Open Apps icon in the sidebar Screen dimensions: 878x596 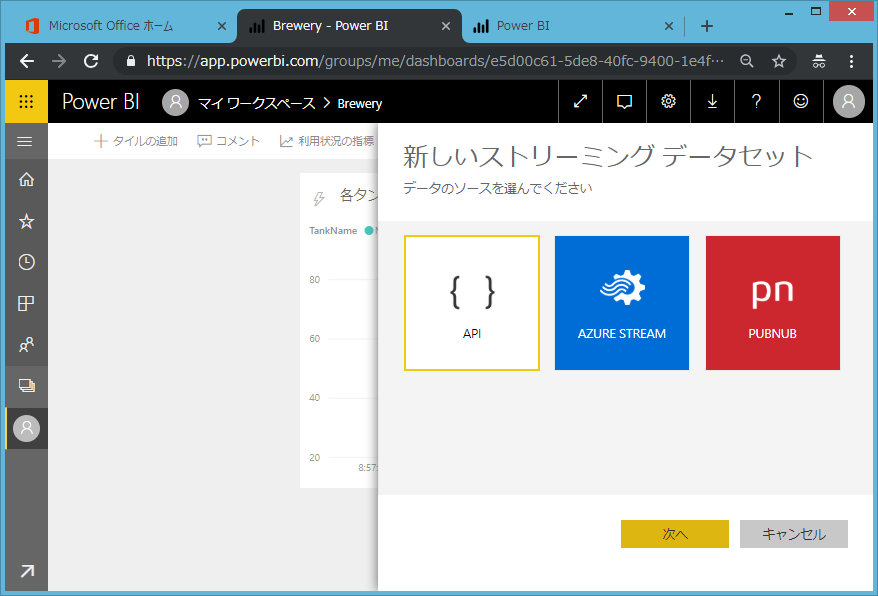(x=26, y=303)
